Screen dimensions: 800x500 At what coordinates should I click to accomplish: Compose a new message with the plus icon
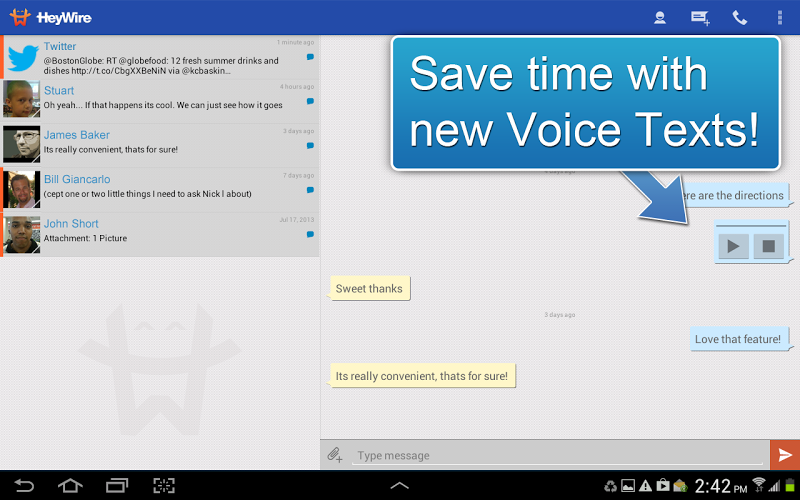click(x=700, y=18)
